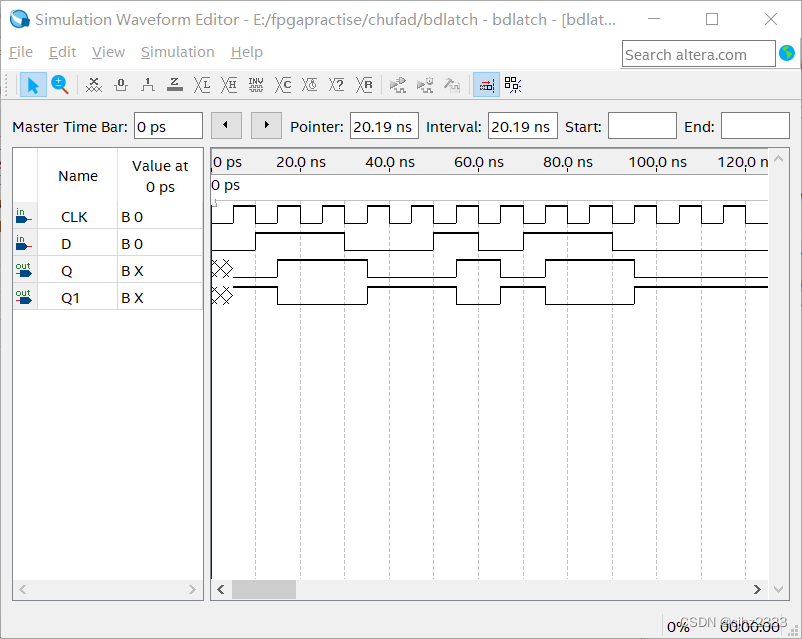Image resolution: width=802 pixels, height=639 pixels.
Task: Generate ModelSim testbench script icon
Action: point(452,85)
